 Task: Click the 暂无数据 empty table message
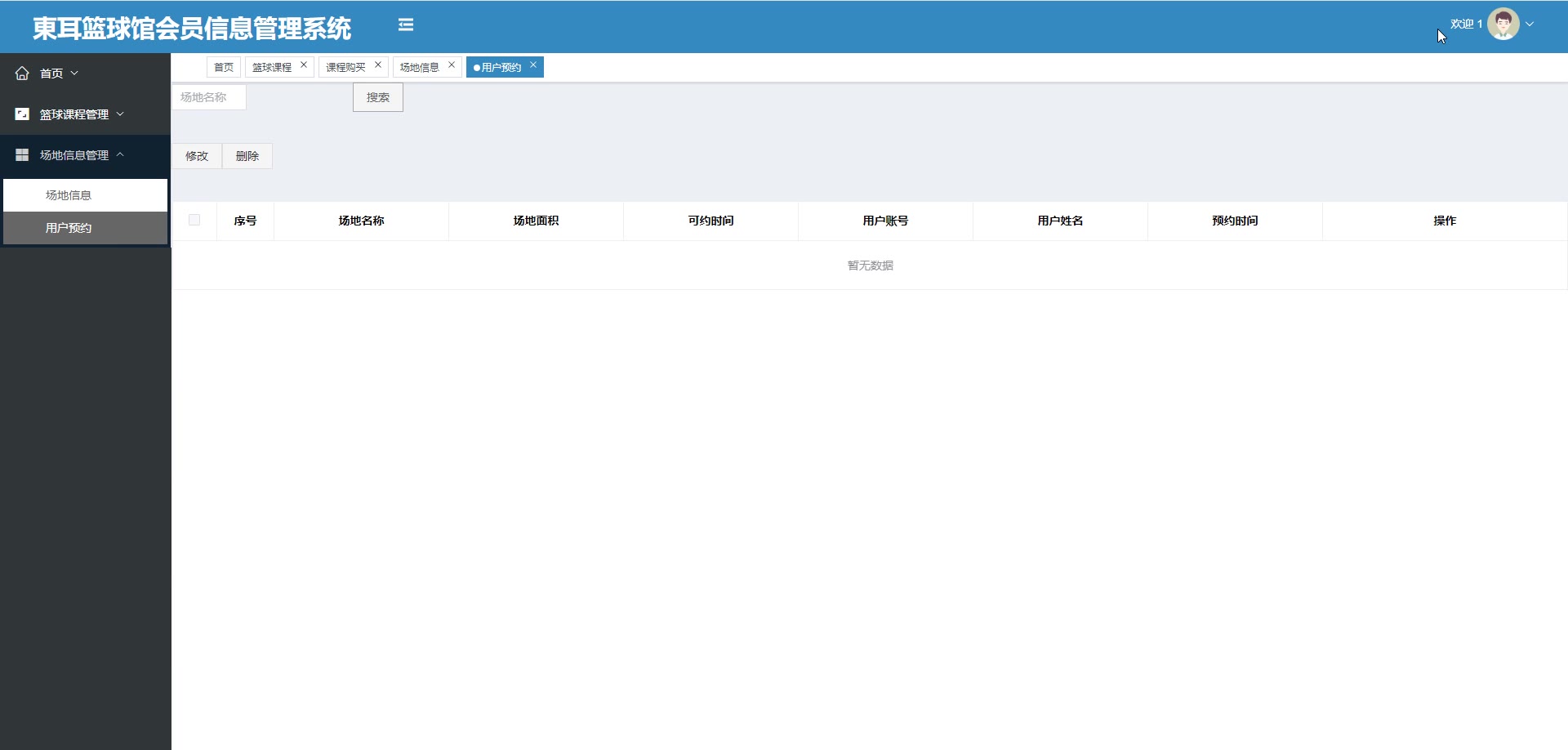(871, 266)
